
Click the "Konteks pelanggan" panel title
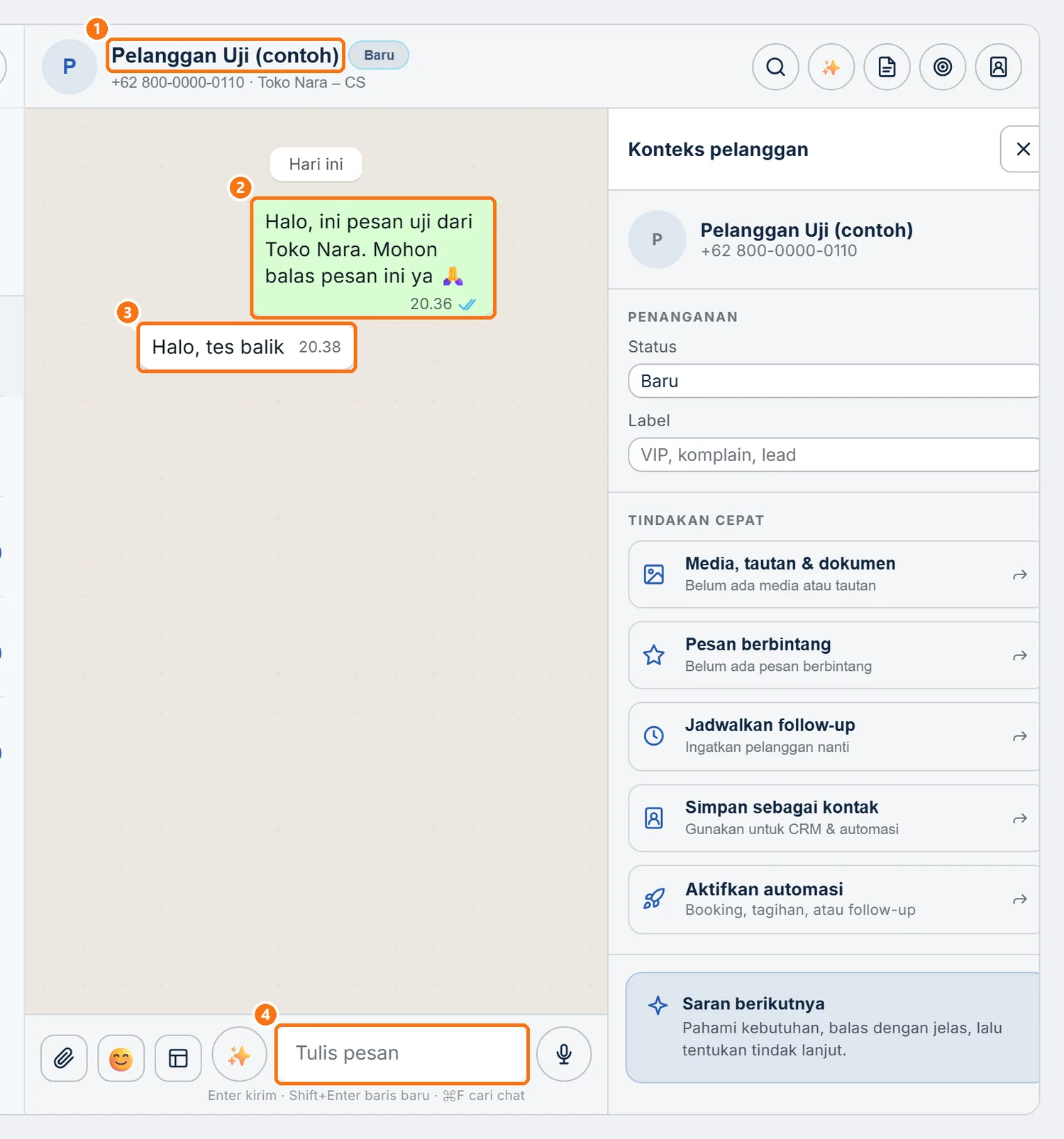click(718, 150)
